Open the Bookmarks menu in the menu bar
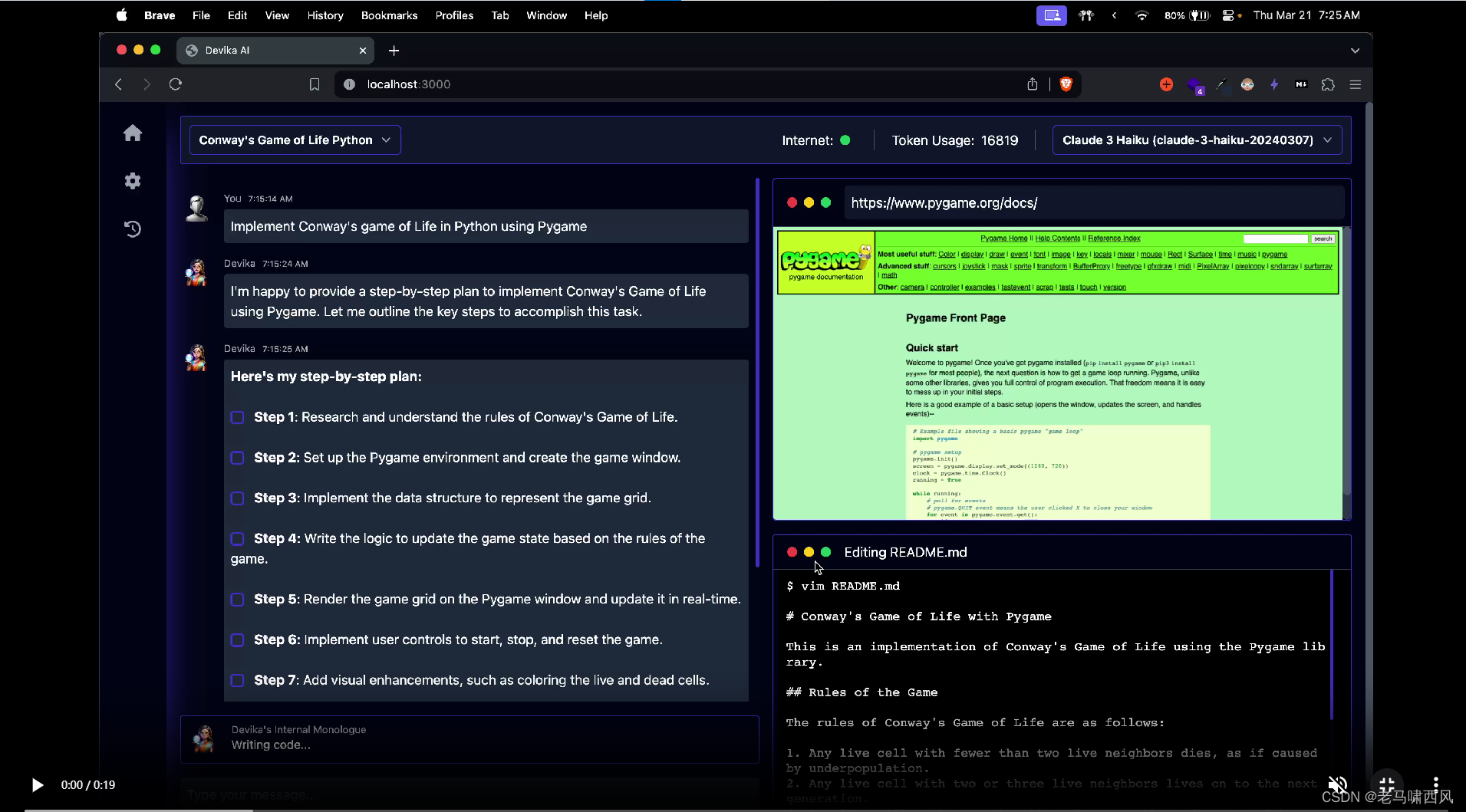Image resolution: width=1466 pixels, height=812 pixels. 389,15
